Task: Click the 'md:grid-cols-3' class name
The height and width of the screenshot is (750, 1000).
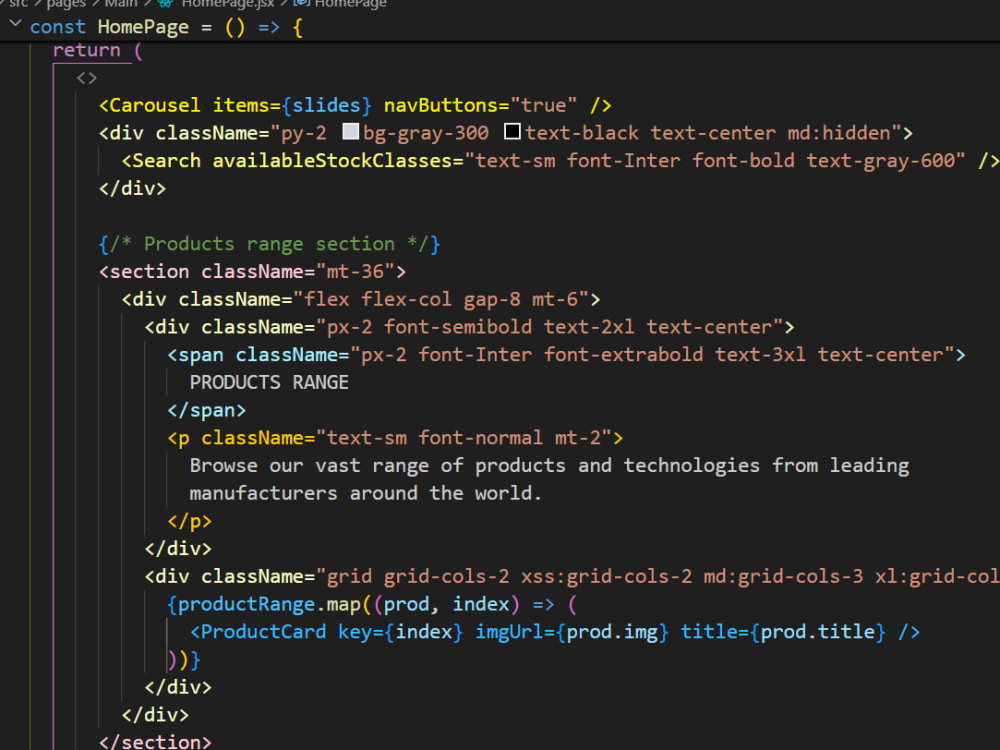Action: (x=783, y=577)
